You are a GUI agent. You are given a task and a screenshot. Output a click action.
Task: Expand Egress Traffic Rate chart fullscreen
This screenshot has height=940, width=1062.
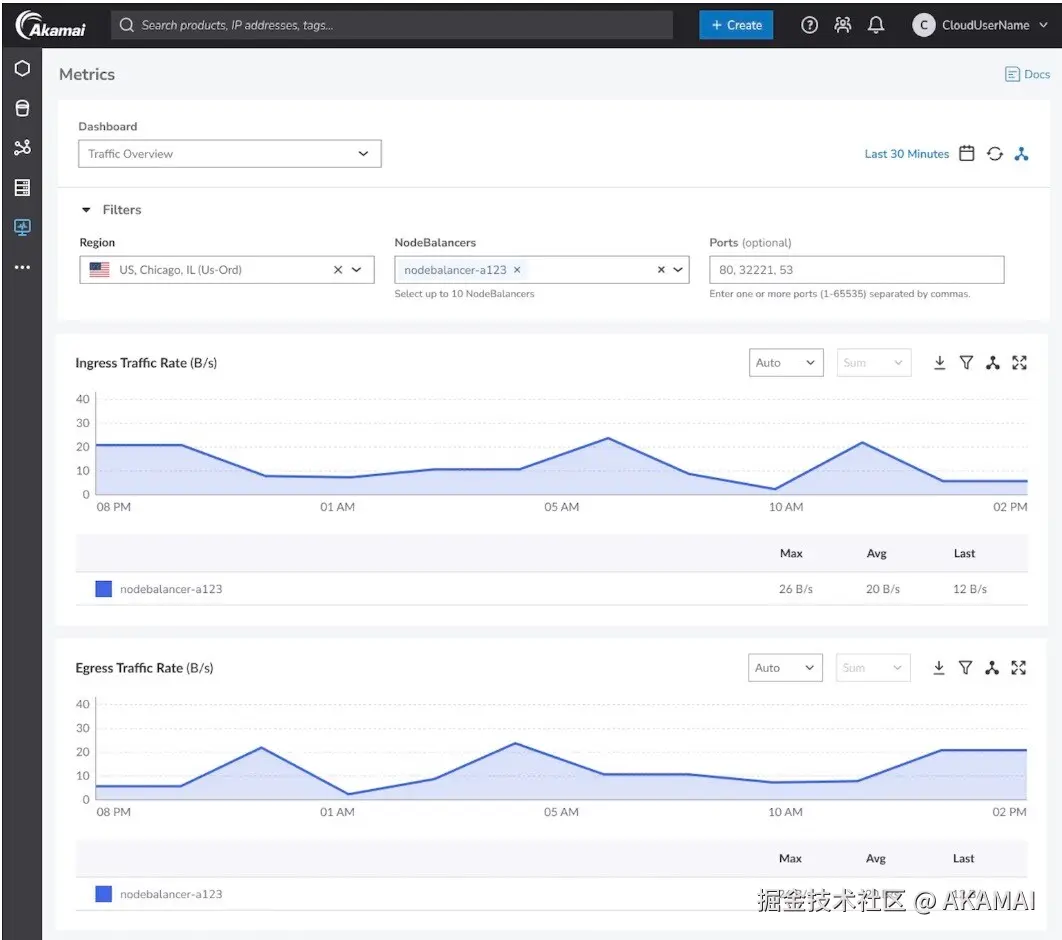click(1018, 668)
